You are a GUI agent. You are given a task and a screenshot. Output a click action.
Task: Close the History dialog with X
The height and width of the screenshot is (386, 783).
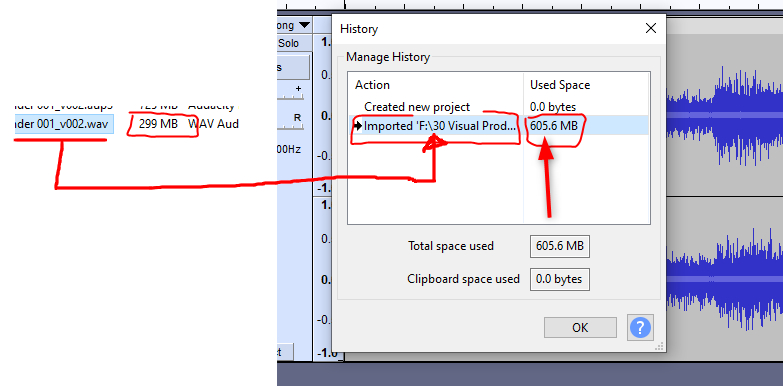point(651,28)
